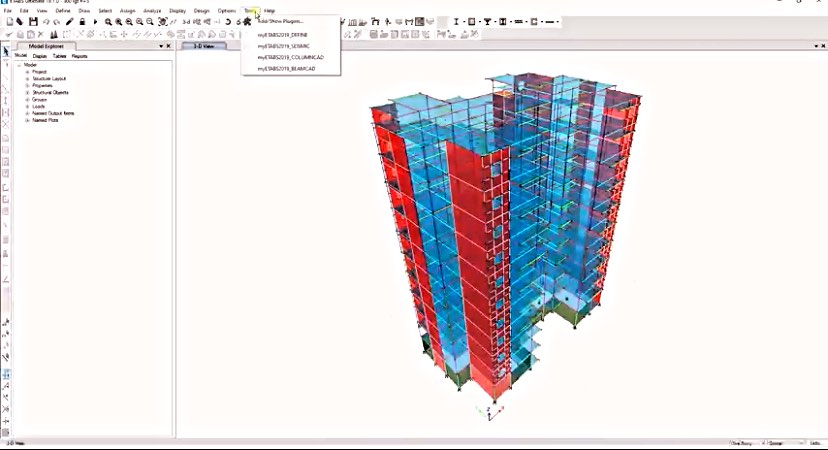Expand the Named Output Items node

[x=27, y=113]
